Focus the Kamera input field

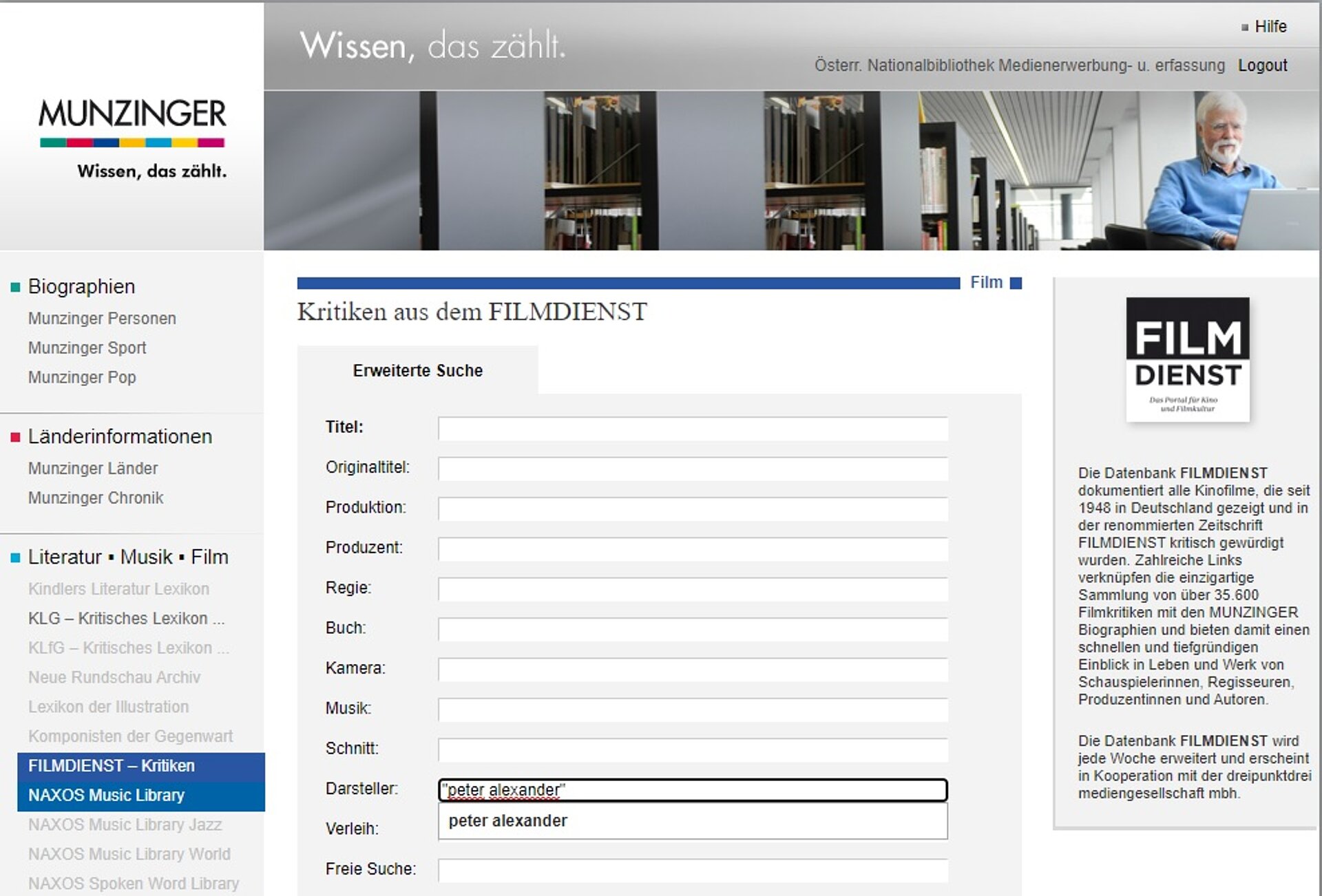point(693,670)
